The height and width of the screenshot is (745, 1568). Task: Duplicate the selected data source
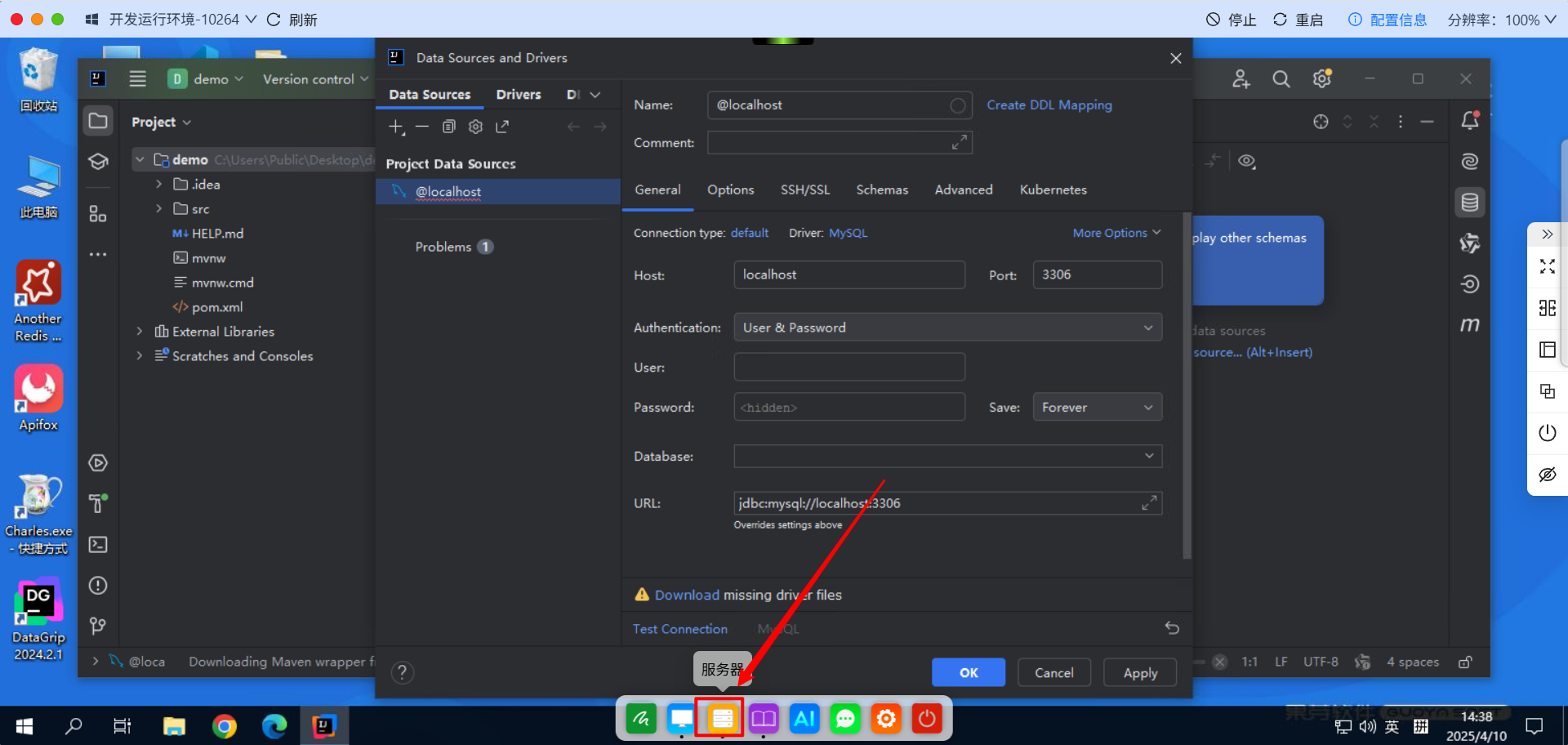pos(449,127)
